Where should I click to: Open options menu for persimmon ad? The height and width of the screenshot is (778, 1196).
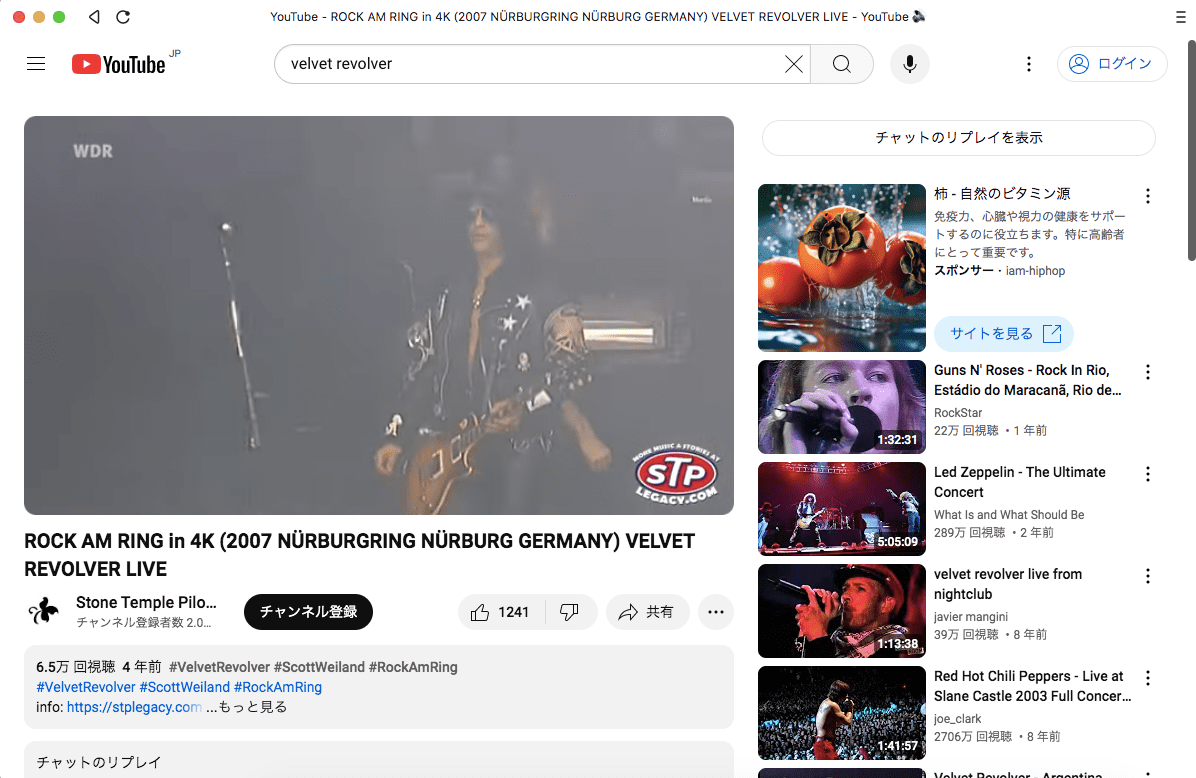pyautogui.click(x=1147, y=196)
